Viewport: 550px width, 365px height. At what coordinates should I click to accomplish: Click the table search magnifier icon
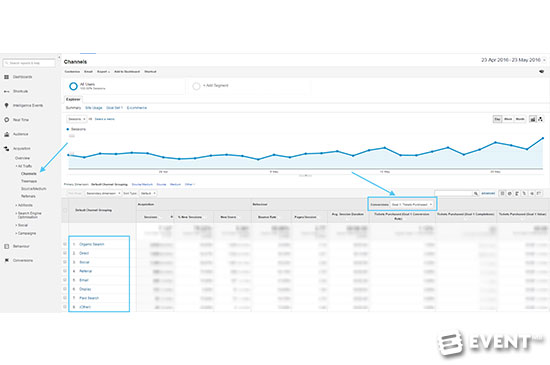coord(476,193)
